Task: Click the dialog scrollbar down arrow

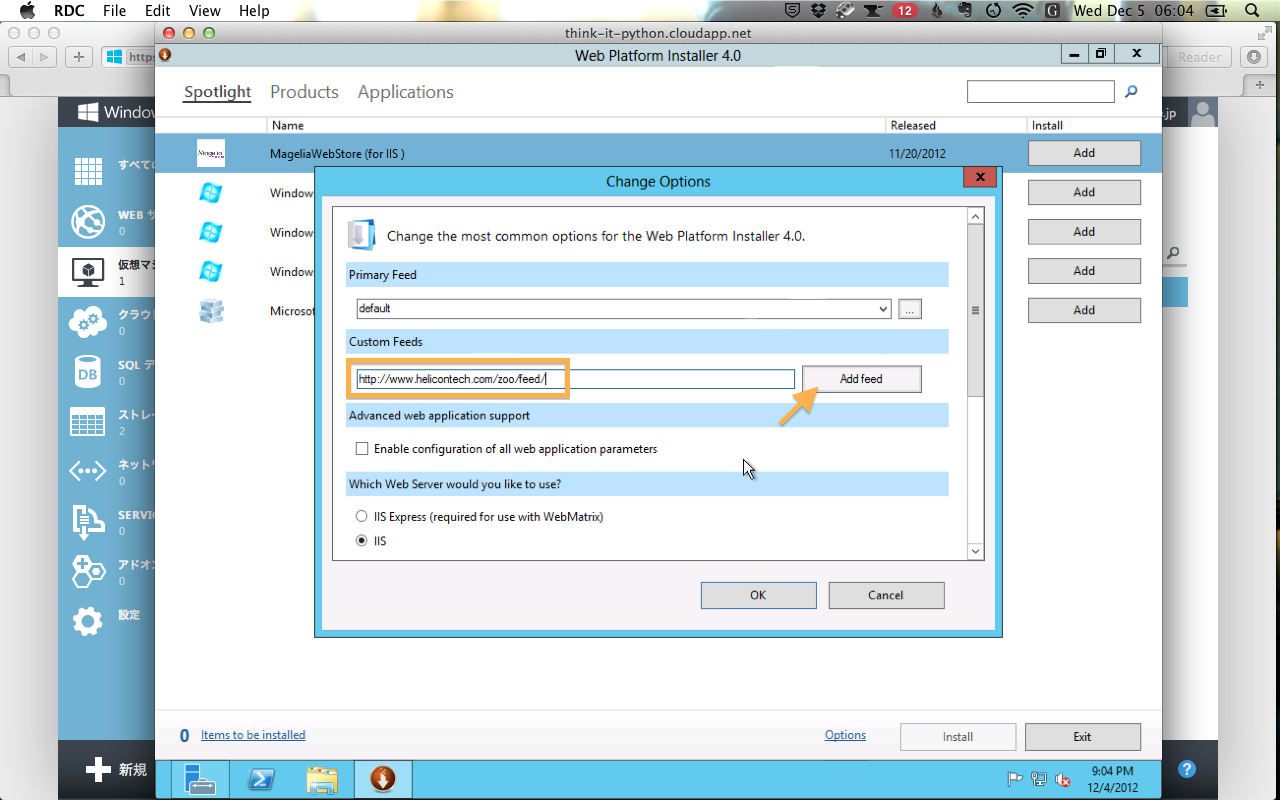Action: coord(976,551)
